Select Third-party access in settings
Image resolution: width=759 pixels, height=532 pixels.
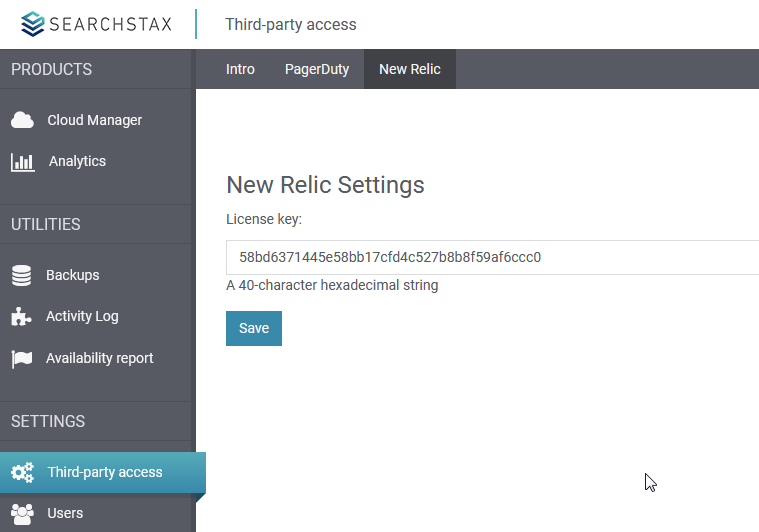(103, 472)
